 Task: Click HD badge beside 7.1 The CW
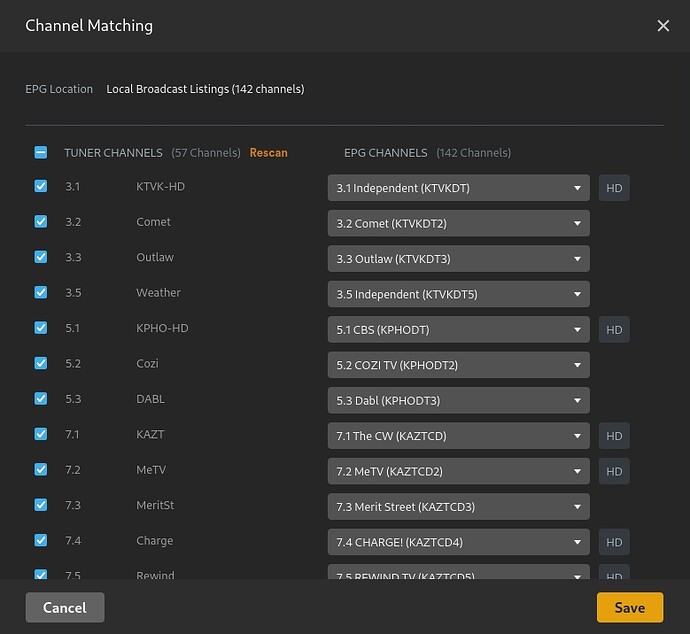(x=614, y=436)
